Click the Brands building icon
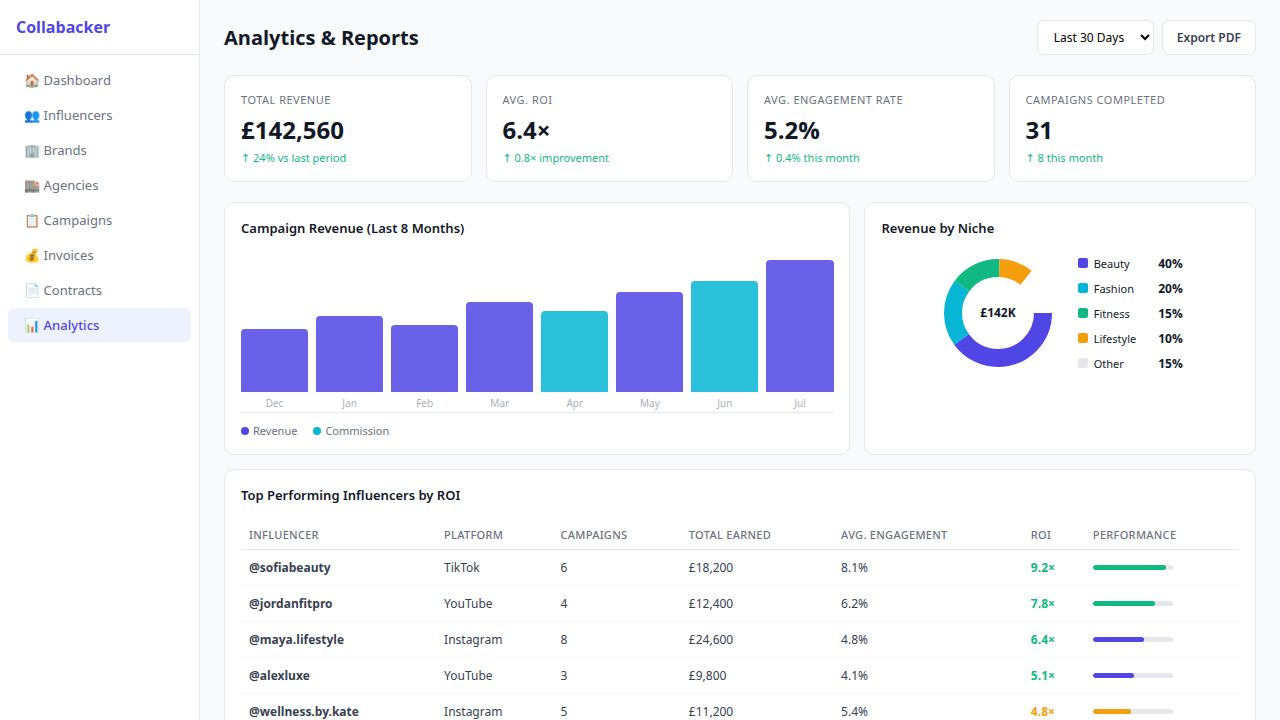Viewport: 1280px width, 720px height. 32,150
